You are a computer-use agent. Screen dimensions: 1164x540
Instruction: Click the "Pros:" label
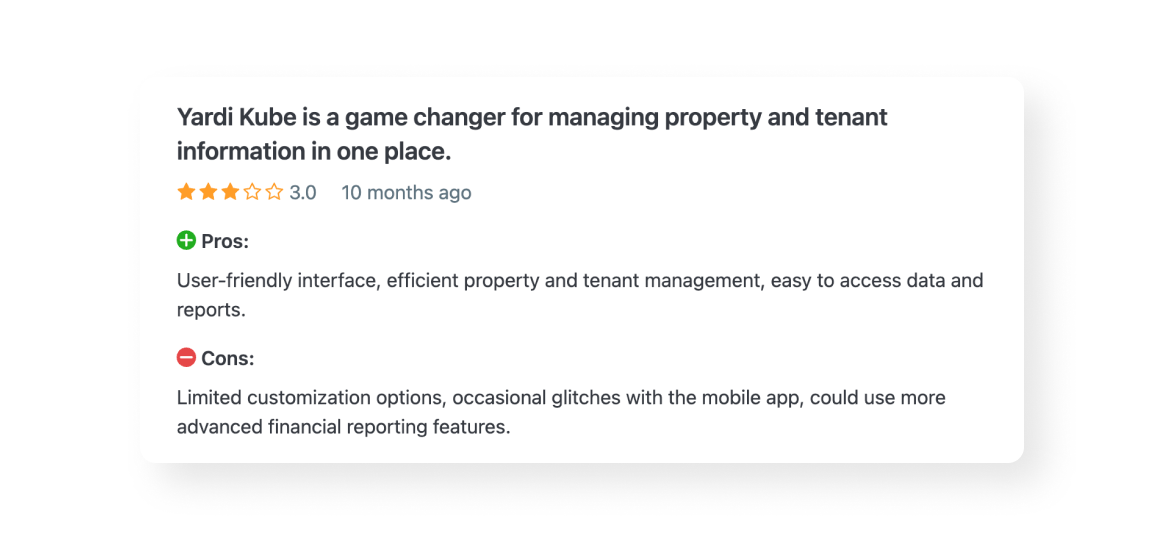[x=225, y=242]
